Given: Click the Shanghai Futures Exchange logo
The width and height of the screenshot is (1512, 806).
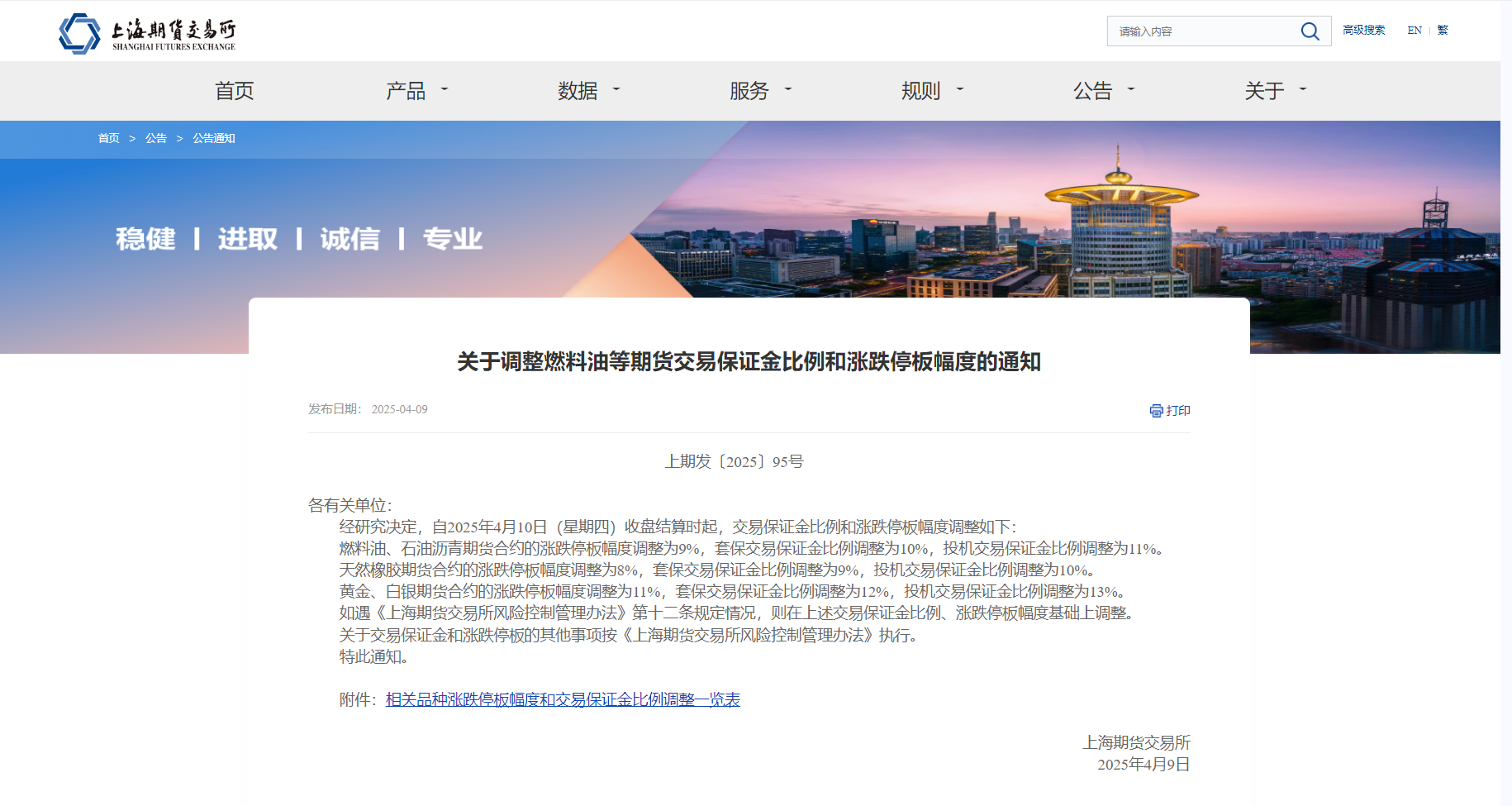Looking at the screenshot, I should pos(147,33).
